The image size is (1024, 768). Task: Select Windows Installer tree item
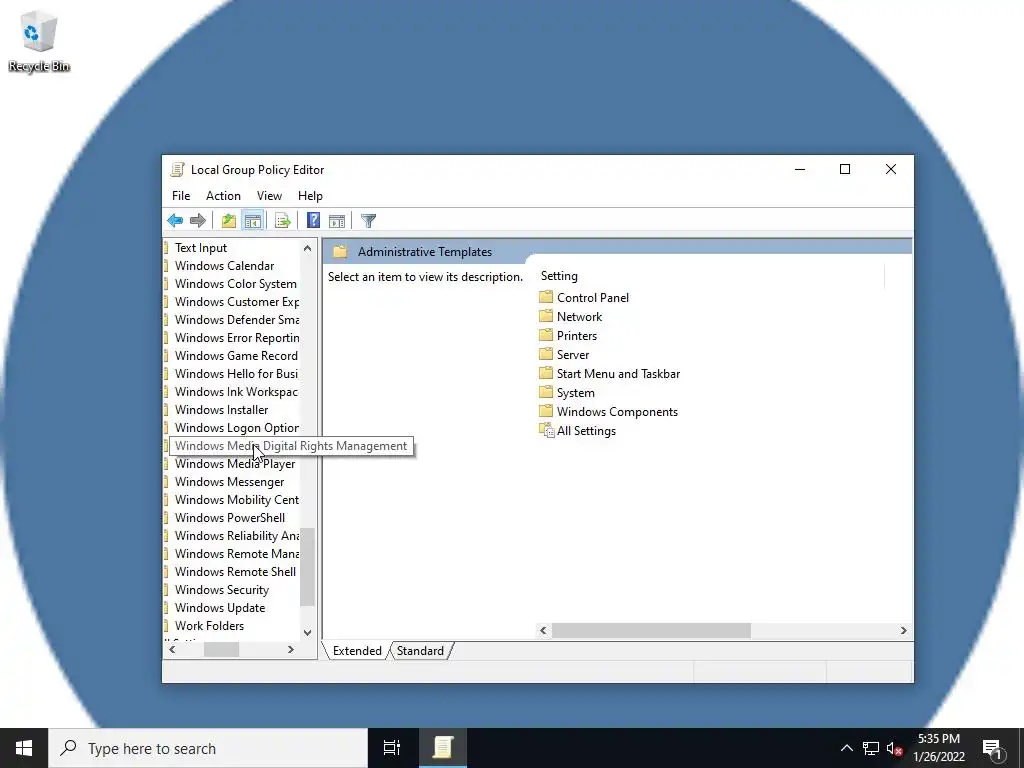click(221, 409)
